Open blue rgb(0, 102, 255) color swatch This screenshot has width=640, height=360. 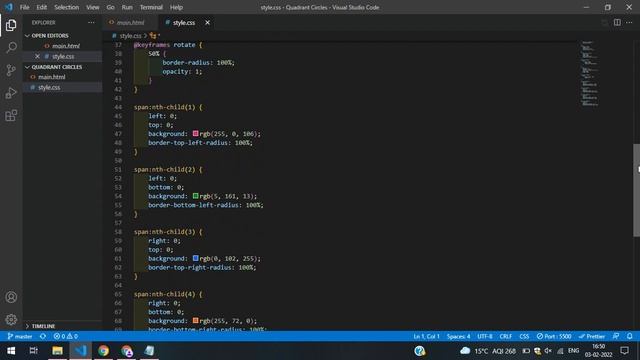[x=196, y=258]
